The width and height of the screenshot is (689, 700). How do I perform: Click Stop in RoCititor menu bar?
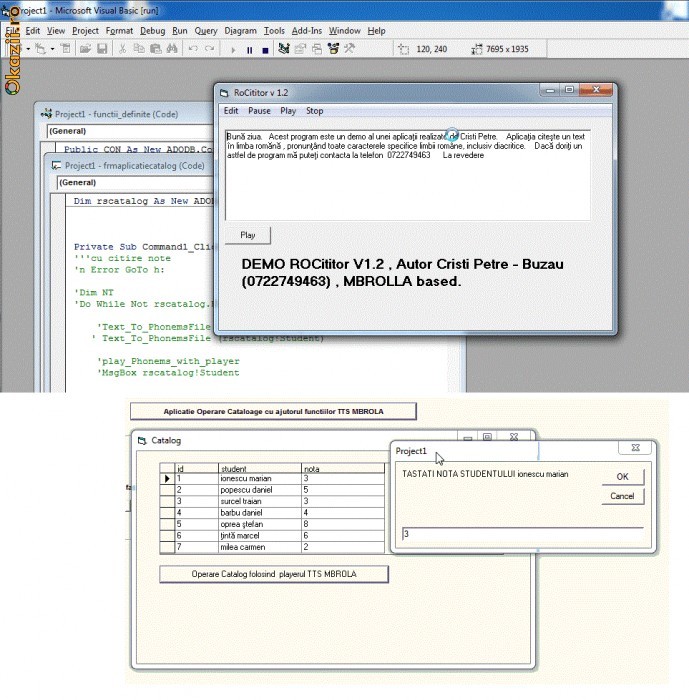tap(314, 111)
